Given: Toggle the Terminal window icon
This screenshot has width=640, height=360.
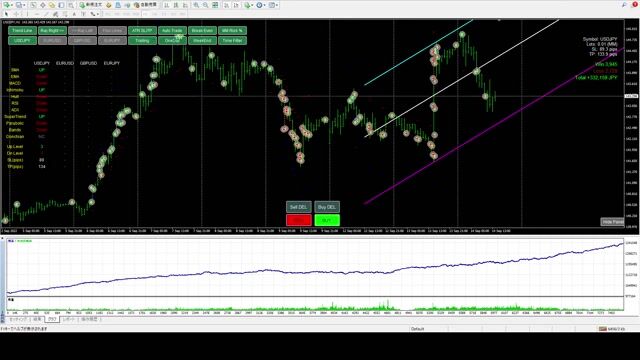Looking at the screenshot, I should click(x=61, y=5).
